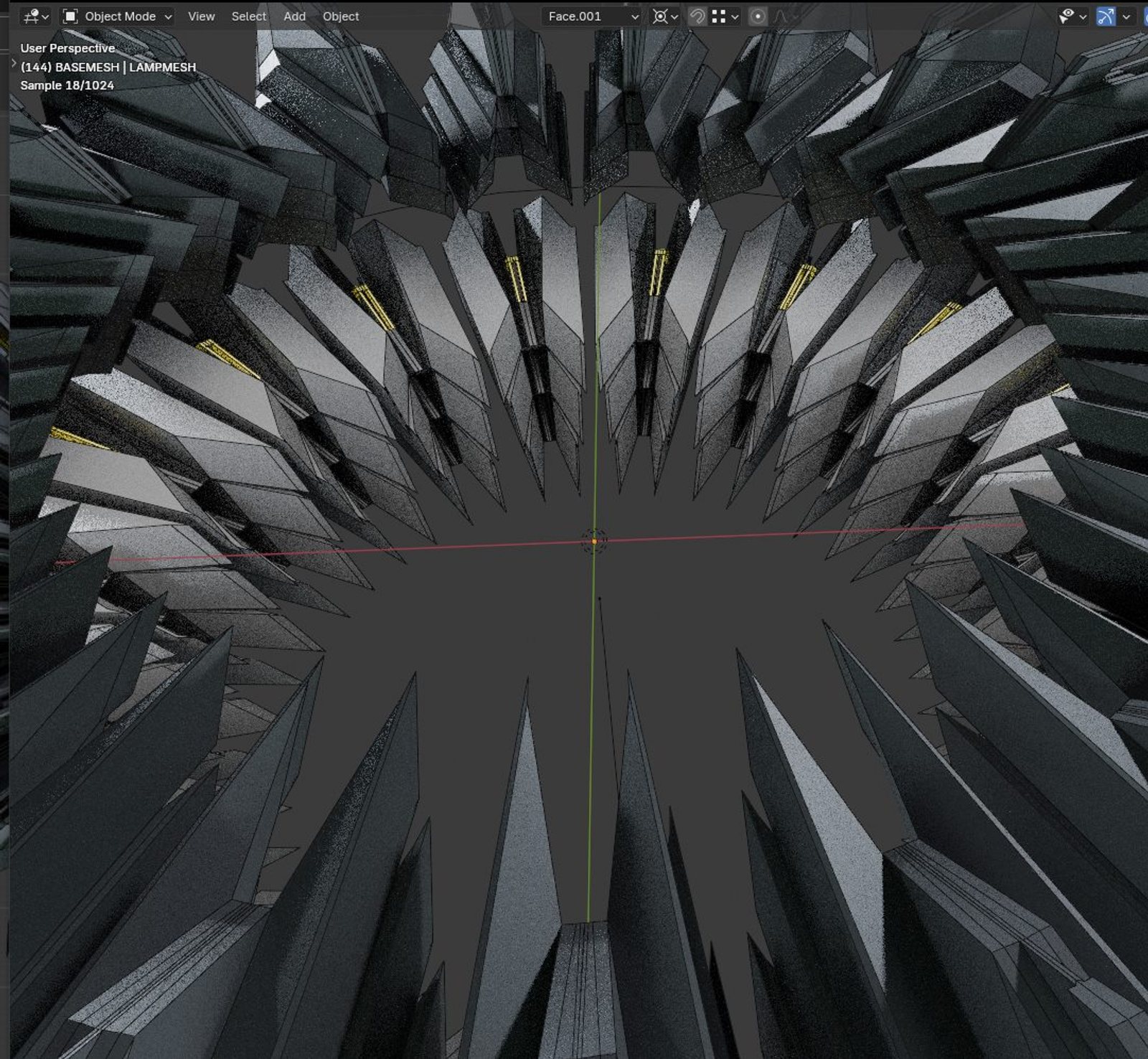Open the transform pivot point dropdown
Viewport: 1148px width, 1059px height.
[664, 16]
